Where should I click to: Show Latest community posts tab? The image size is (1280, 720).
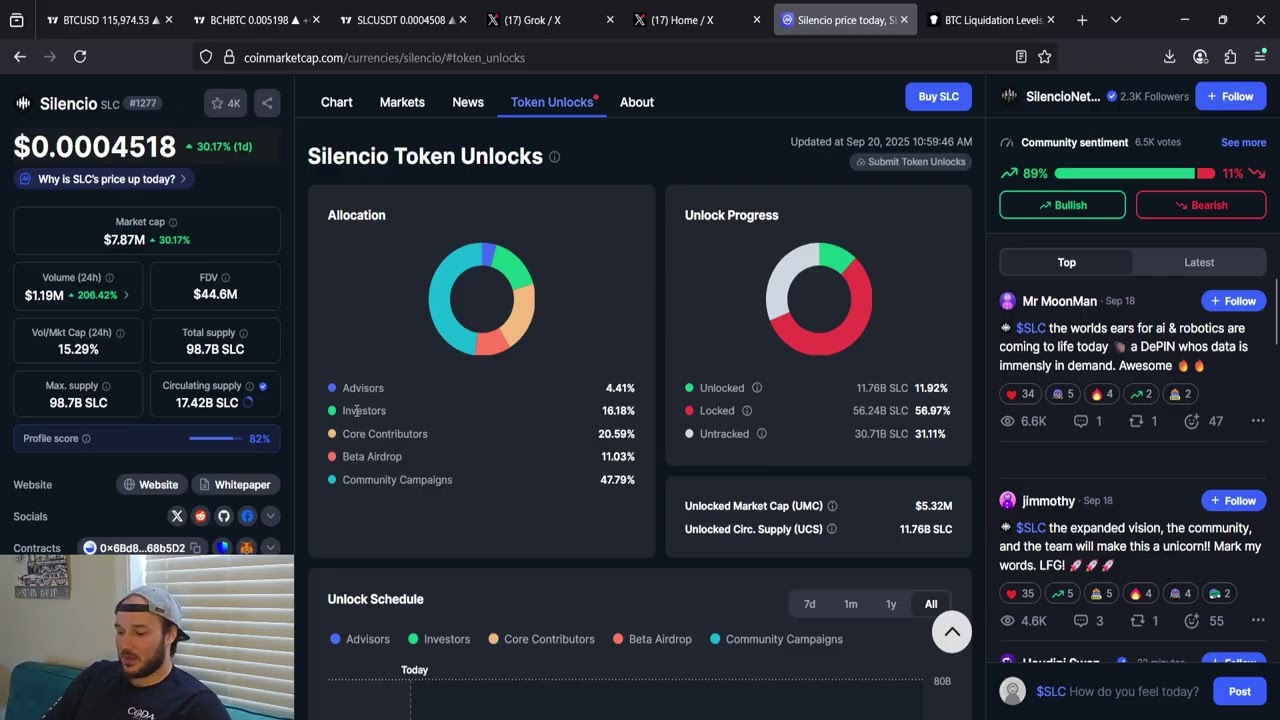pyautogui.click(x=1199, y=262)
